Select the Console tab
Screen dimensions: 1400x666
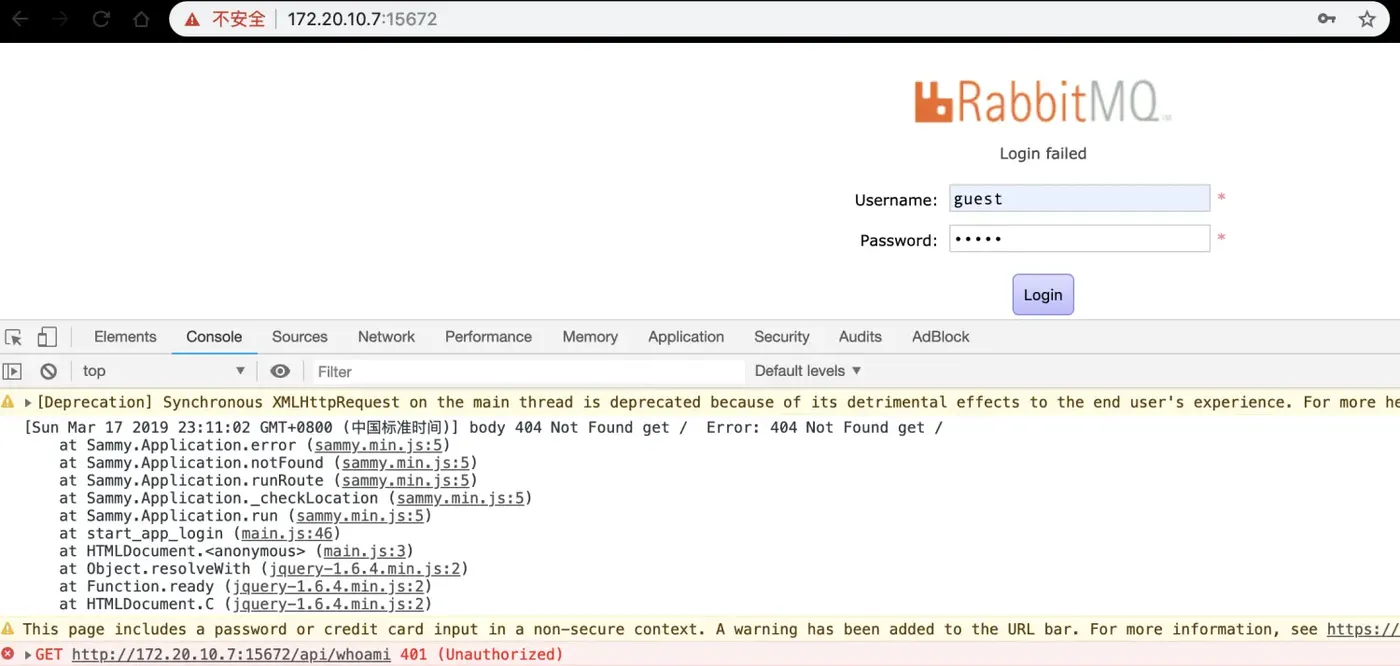point(214,337)
